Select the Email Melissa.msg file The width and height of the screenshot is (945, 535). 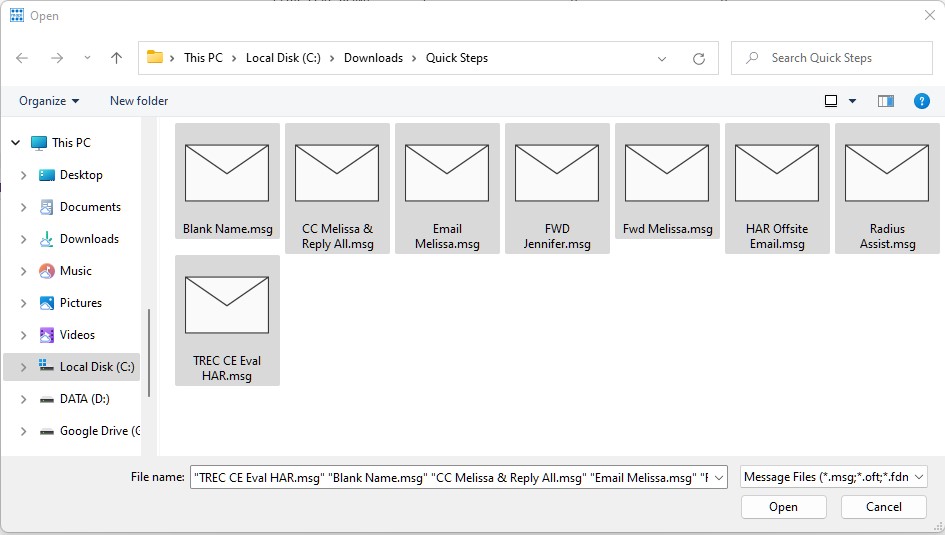[x=447, y=189]
